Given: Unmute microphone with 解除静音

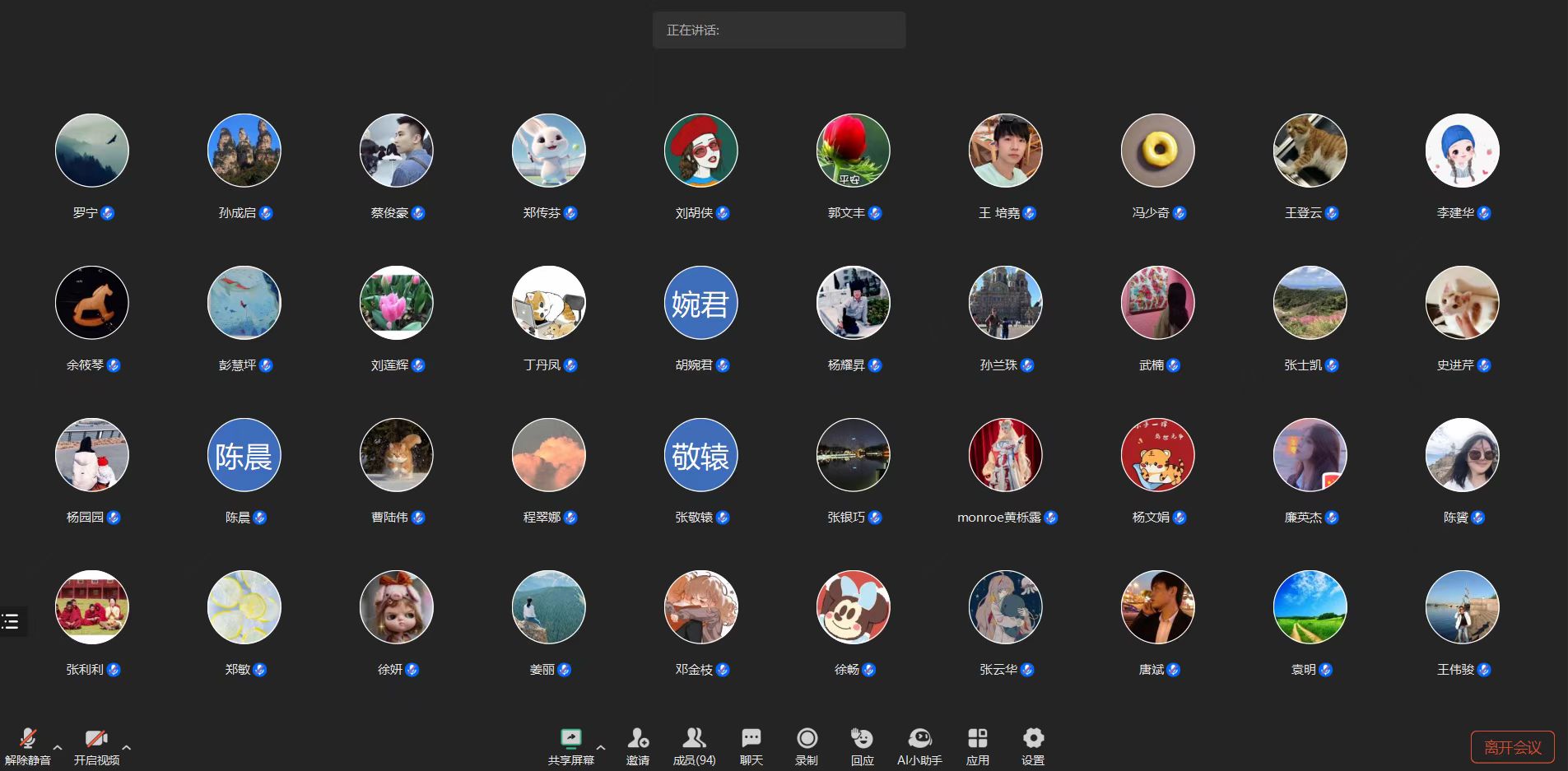Looking at the screenshot, I should [x=27, y=739].
